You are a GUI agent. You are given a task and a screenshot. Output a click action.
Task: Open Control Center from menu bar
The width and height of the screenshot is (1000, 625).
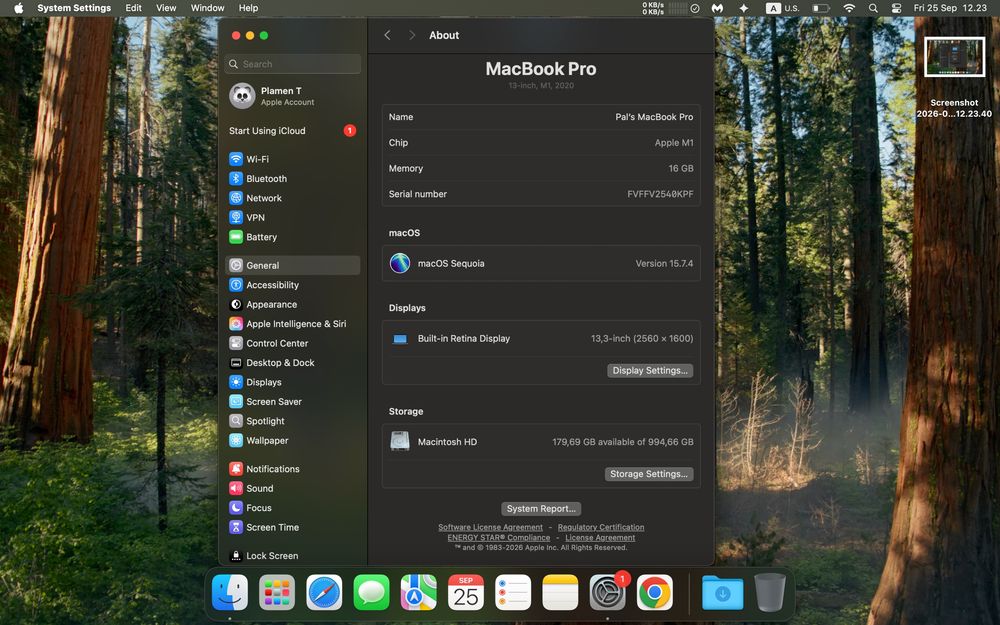tap(896, 8)
